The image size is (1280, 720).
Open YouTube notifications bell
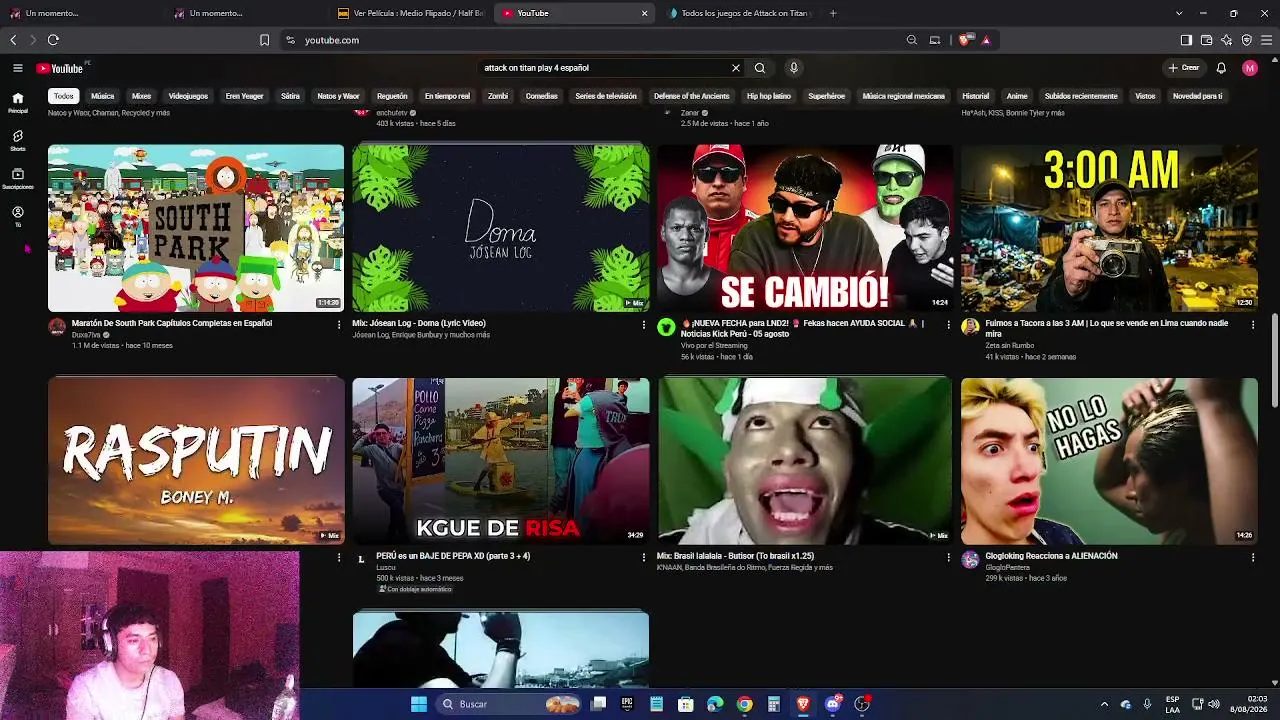1221,68
